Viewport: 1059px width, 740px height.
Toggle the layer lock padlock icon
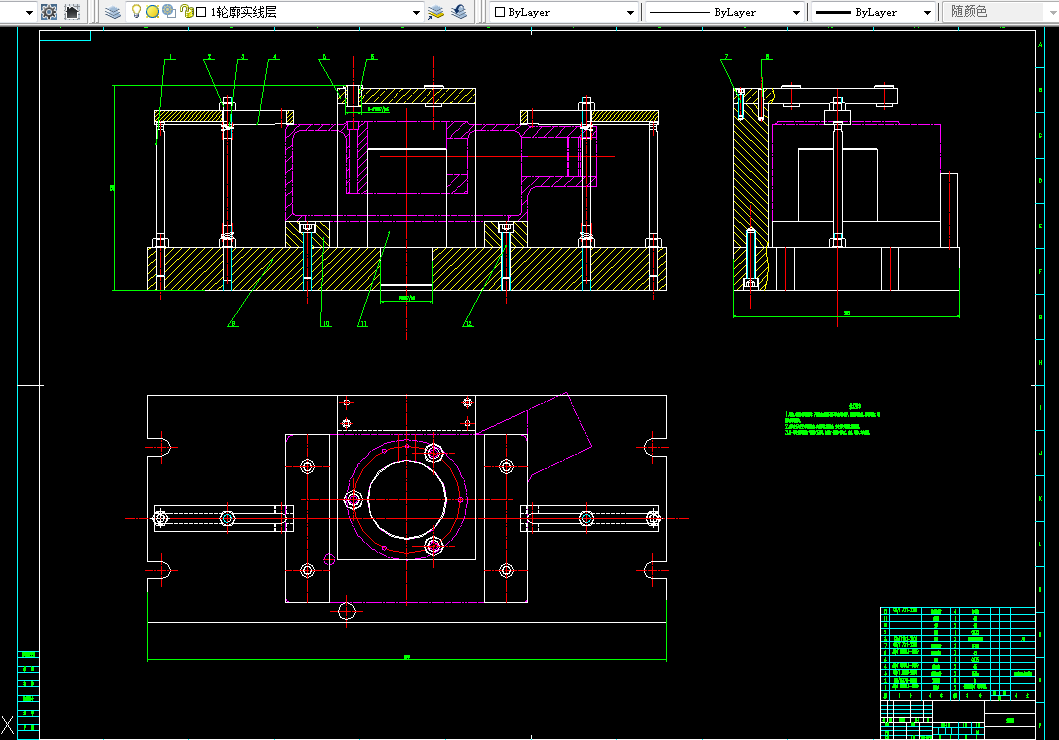coord(186,11)
